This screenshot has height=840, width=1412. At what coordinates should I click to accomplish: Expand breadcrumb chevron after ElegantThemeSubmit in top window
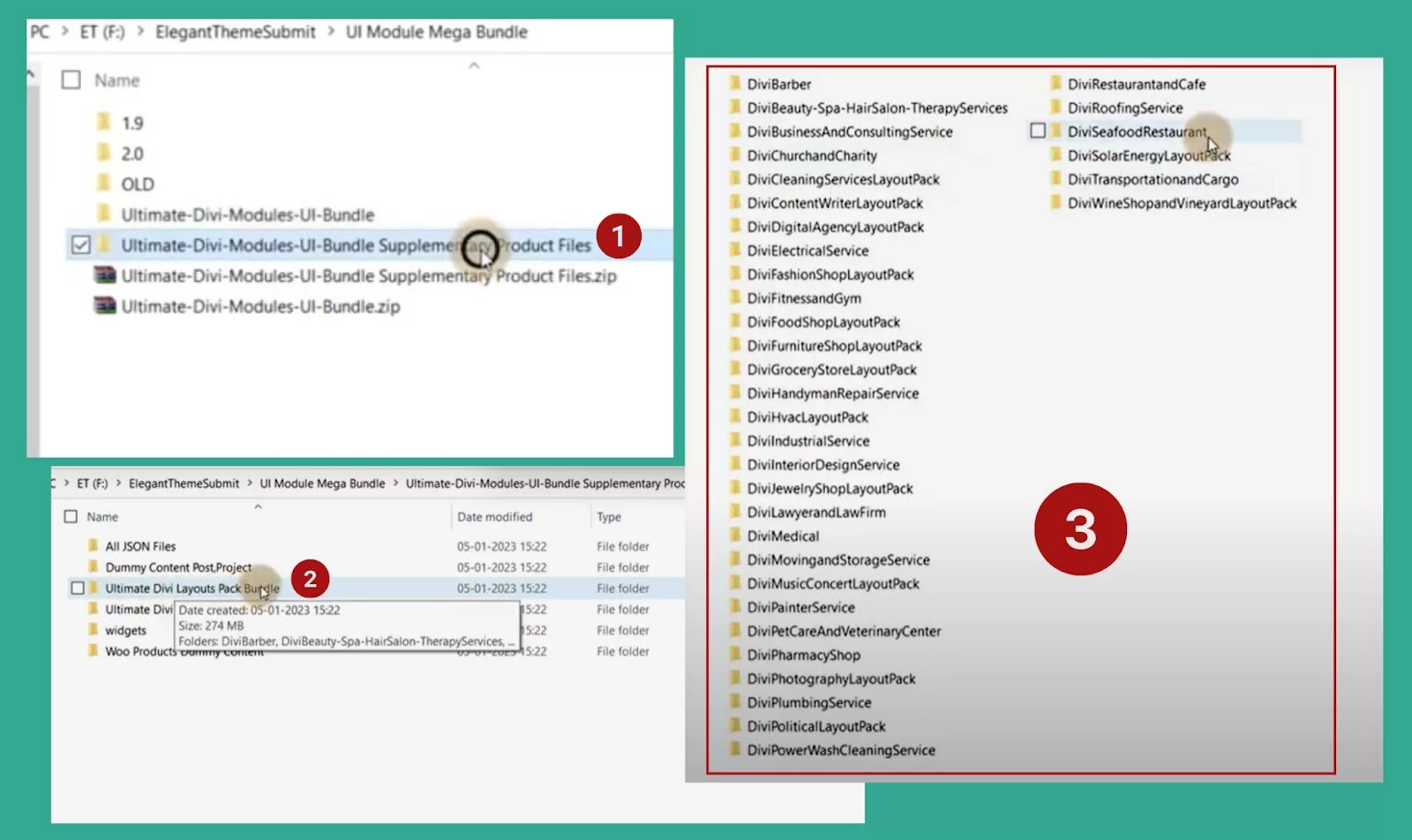click(331, 32)
